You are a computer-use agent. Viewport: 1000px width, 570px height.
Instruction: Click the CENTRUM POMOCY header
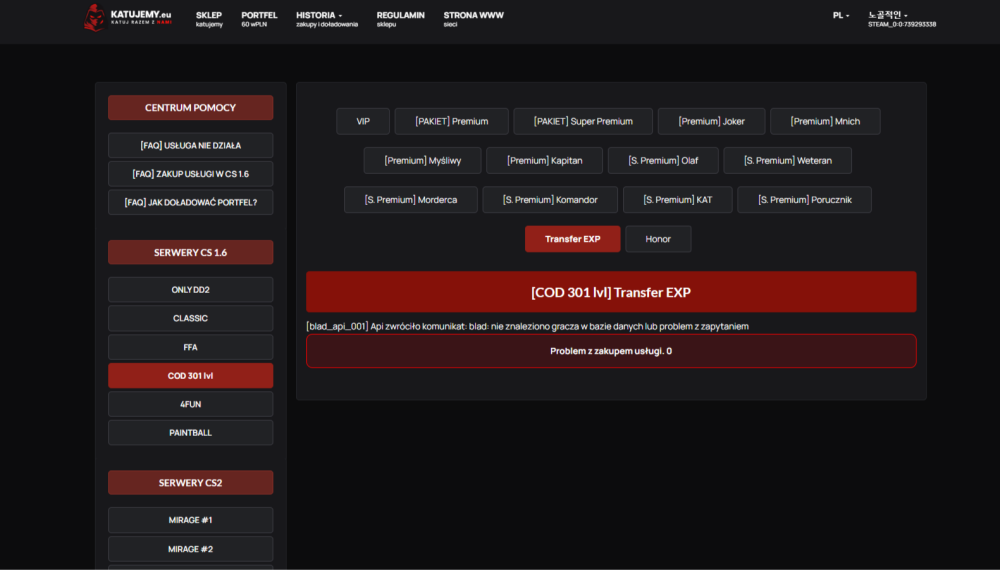(191, 108)
